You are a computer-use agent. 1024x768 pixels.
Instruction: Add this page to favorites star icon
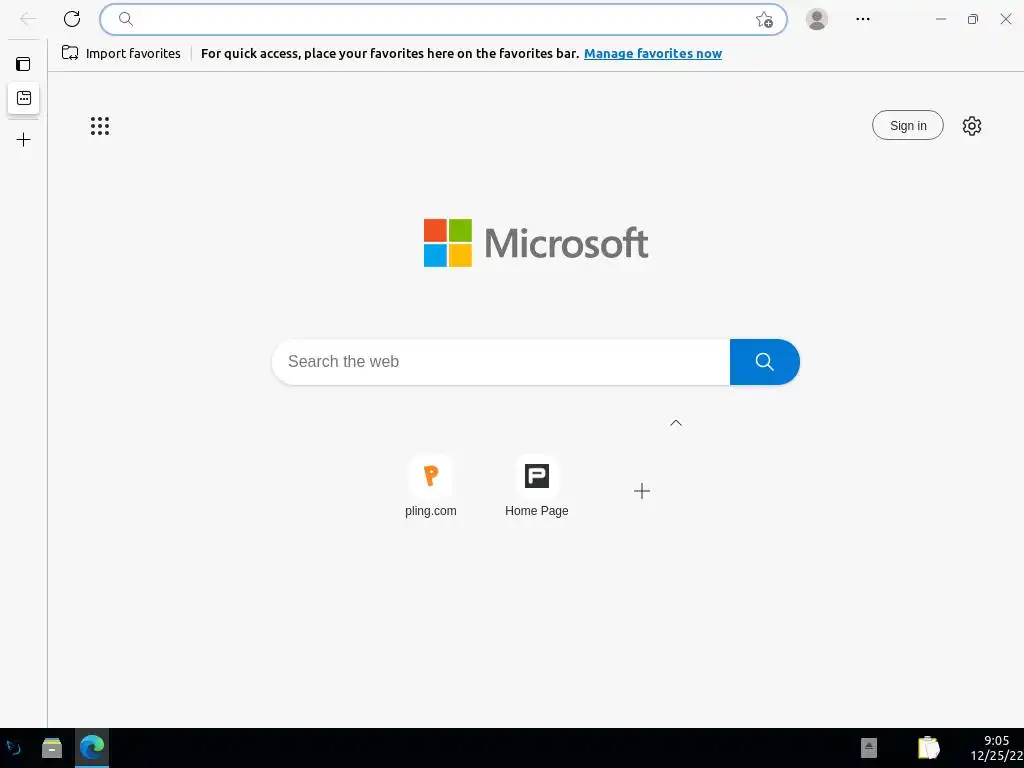pos(764,20)
